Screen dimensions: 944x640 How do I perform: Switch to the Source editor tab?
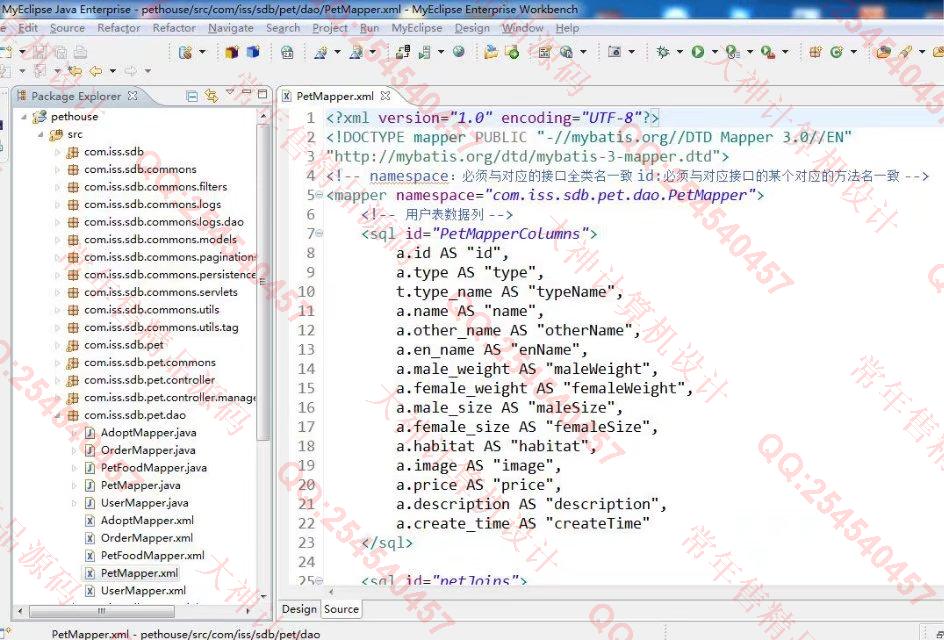tap(341, 609)
